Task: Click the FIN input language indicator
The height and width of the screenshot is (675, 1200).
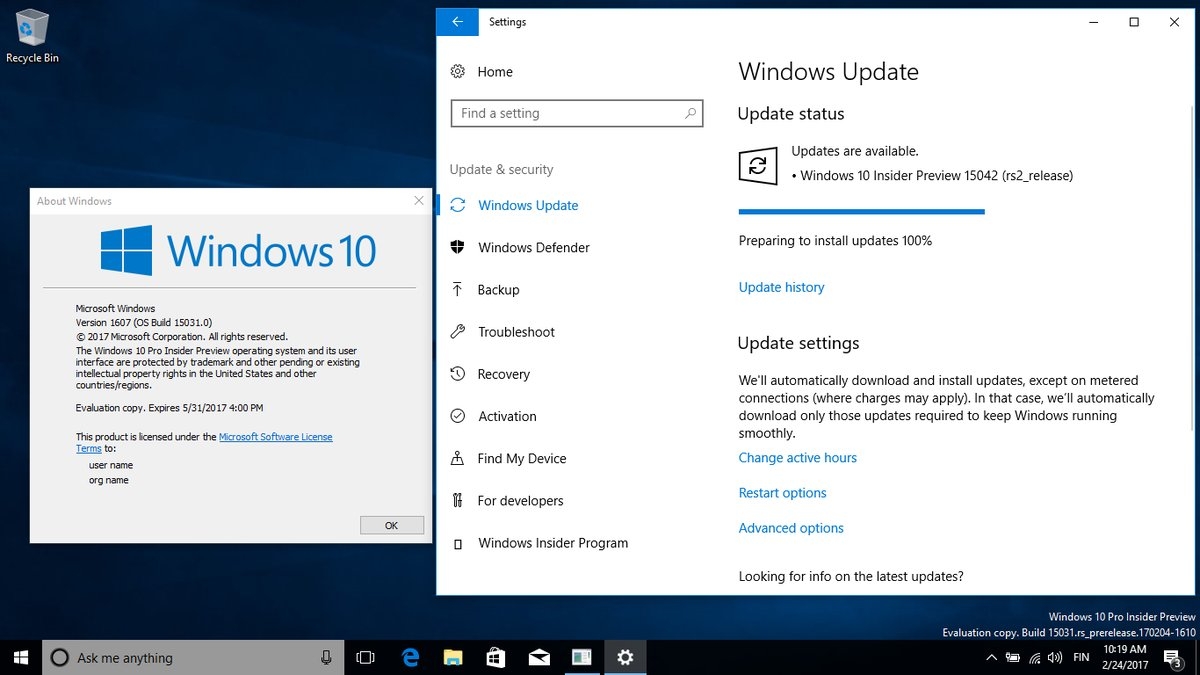Action: tap(1081, 658)
